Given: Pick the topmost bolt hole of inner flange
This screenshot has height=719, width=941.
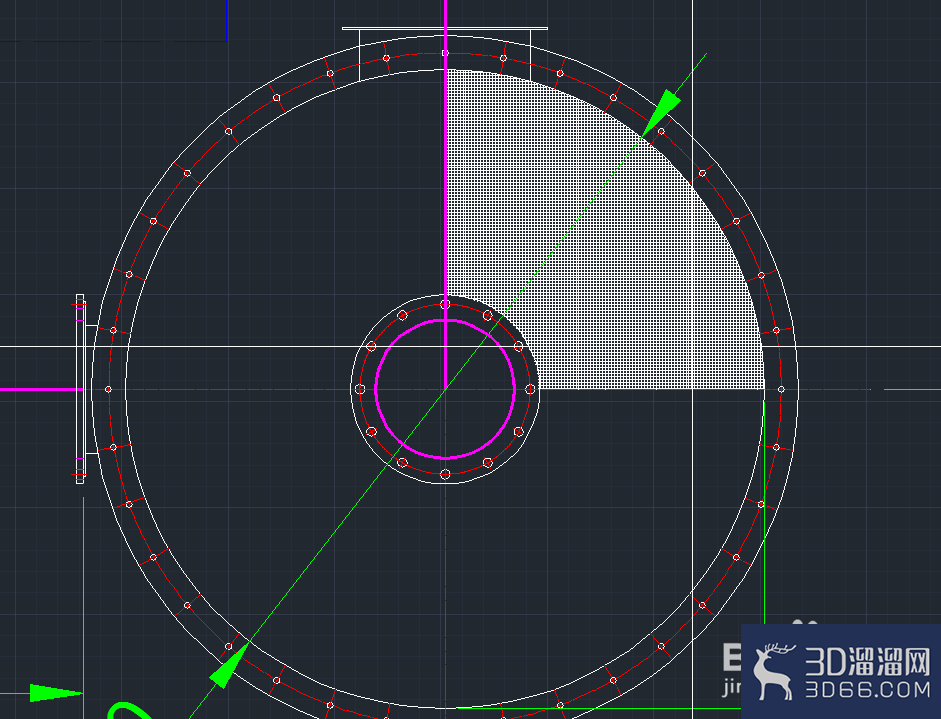Looking at the screenshot, I should 445,304.
